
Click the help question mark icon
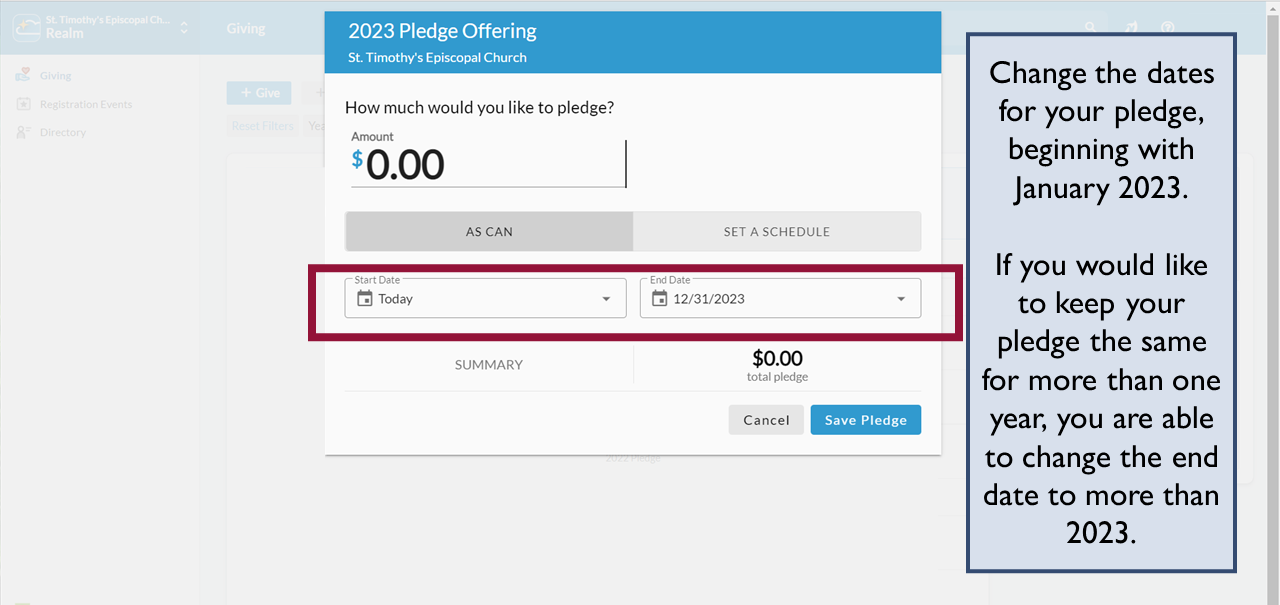click(x=1167, y=28)
